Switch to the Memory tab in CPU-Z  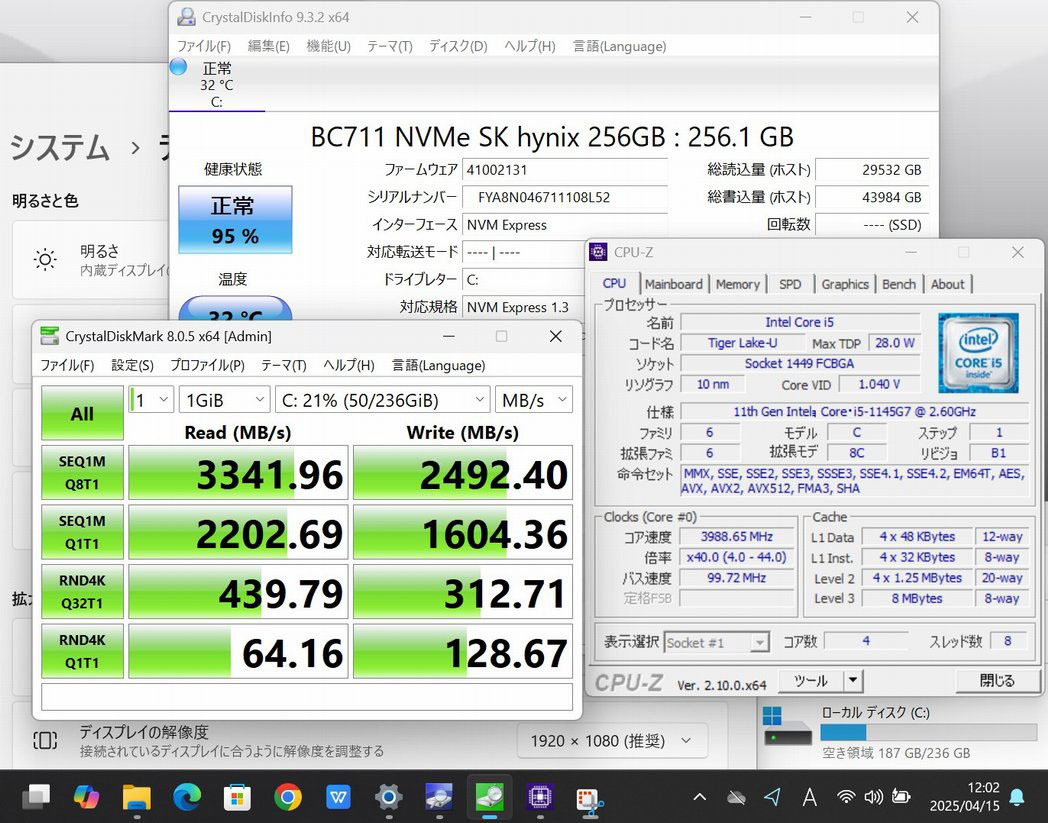(x=737, y=284)
